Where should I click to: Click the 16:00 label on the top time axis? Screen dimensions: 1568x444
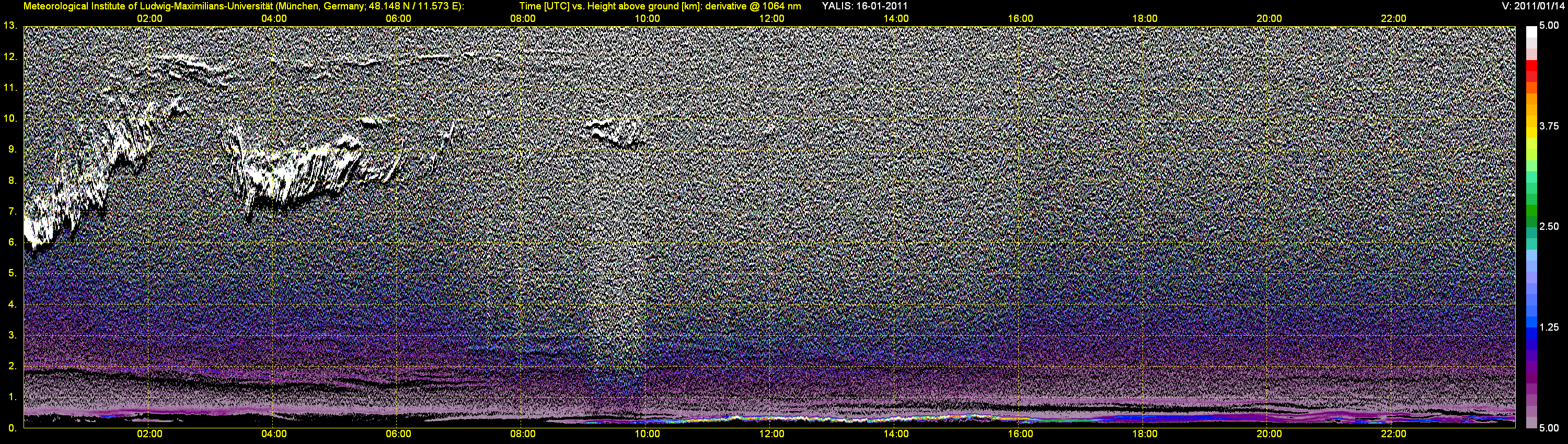click(x=1020, y=19)
